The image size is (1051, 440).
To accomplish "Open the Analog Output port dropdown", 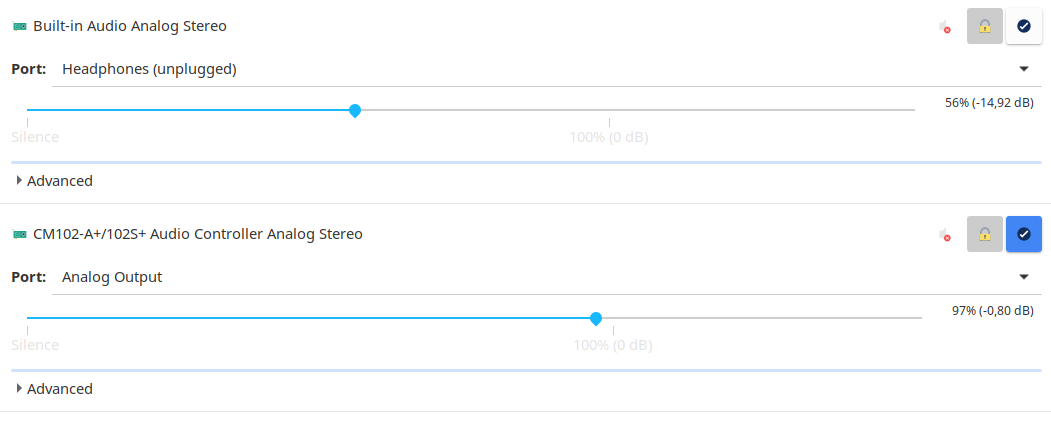I will click(x=546, y=277).
